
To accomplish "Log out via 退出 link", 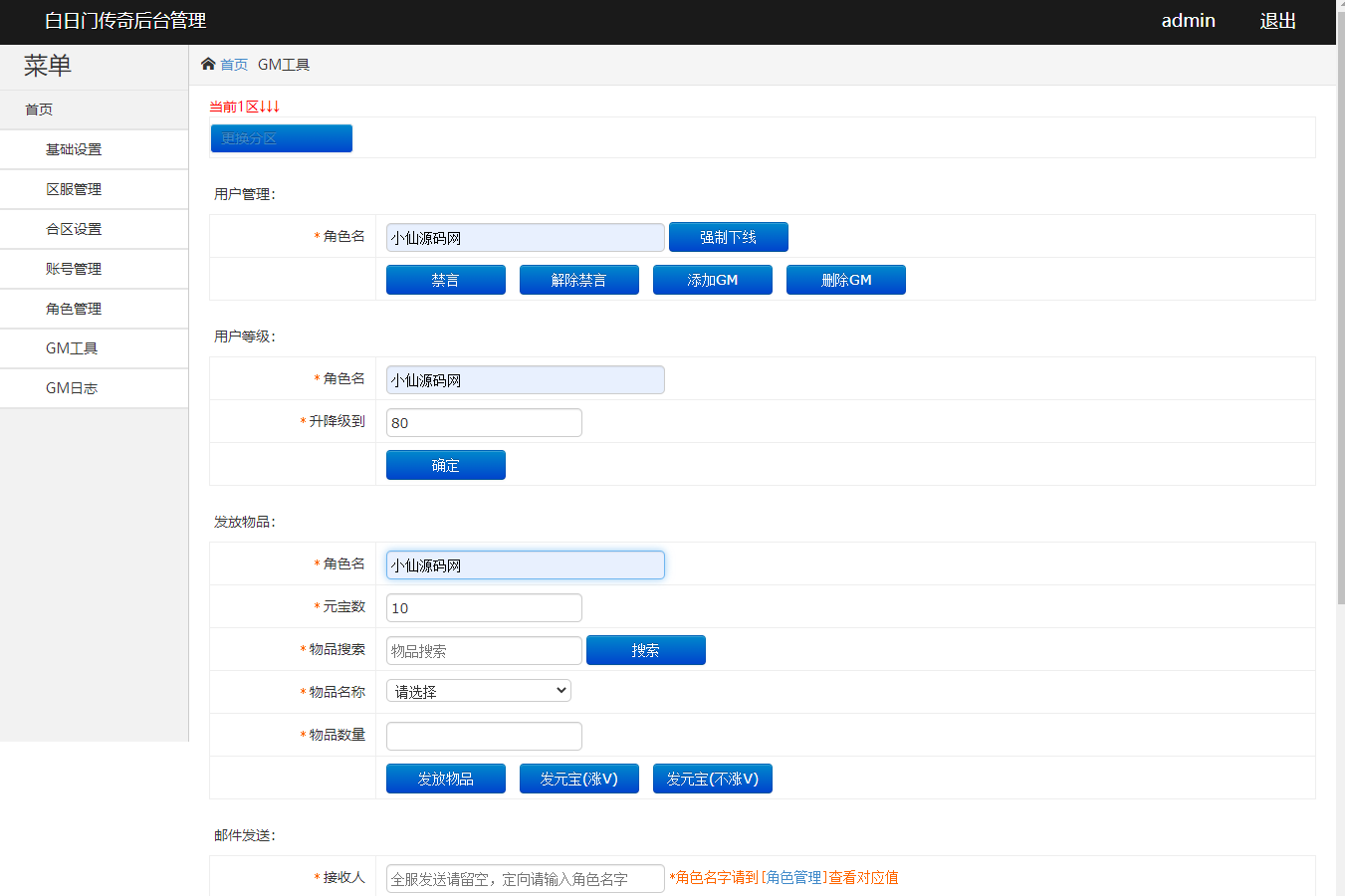I will (x=1277, y=21).
